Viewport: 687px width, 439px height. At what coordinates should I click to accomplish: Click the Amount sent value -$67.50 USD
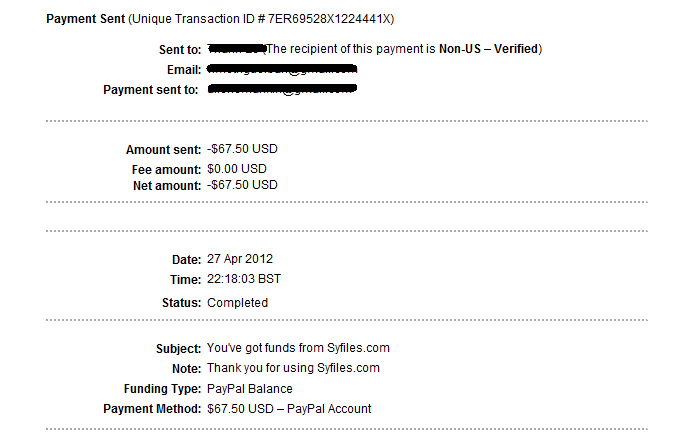pos(242,150)
